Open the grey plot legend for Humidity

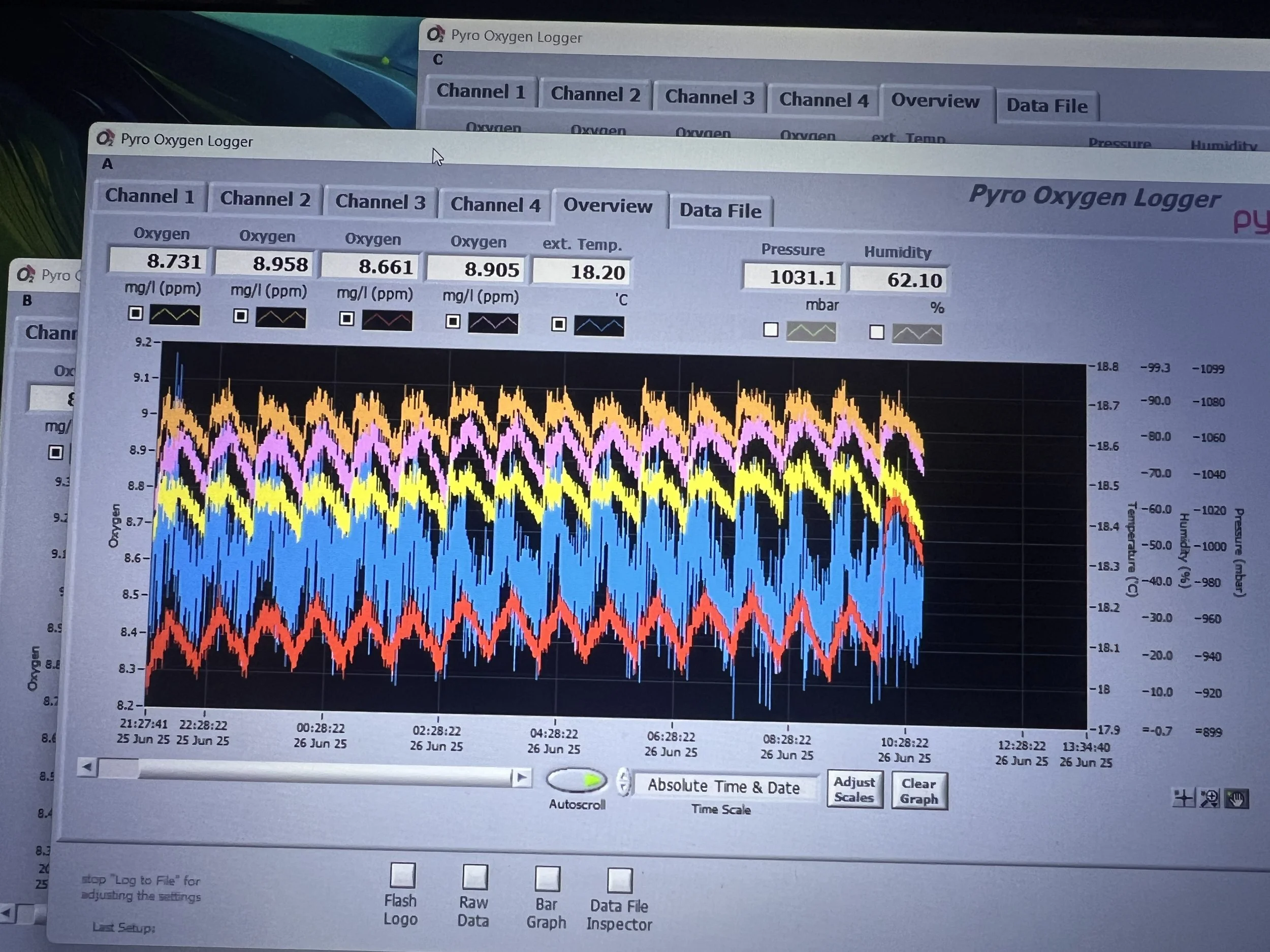coord(917,334)
